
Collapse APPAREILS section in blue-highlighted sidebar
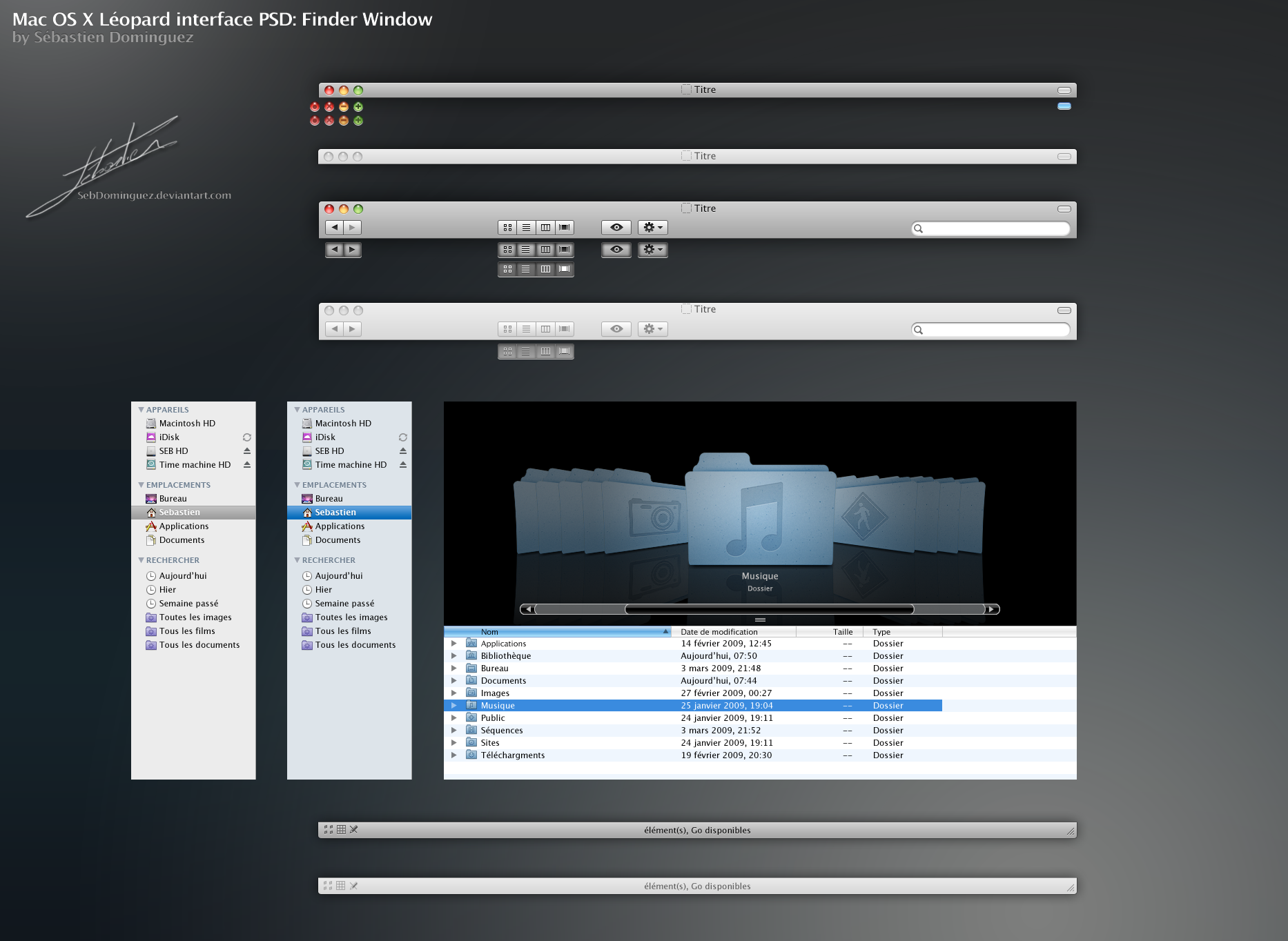coord(297,410)
